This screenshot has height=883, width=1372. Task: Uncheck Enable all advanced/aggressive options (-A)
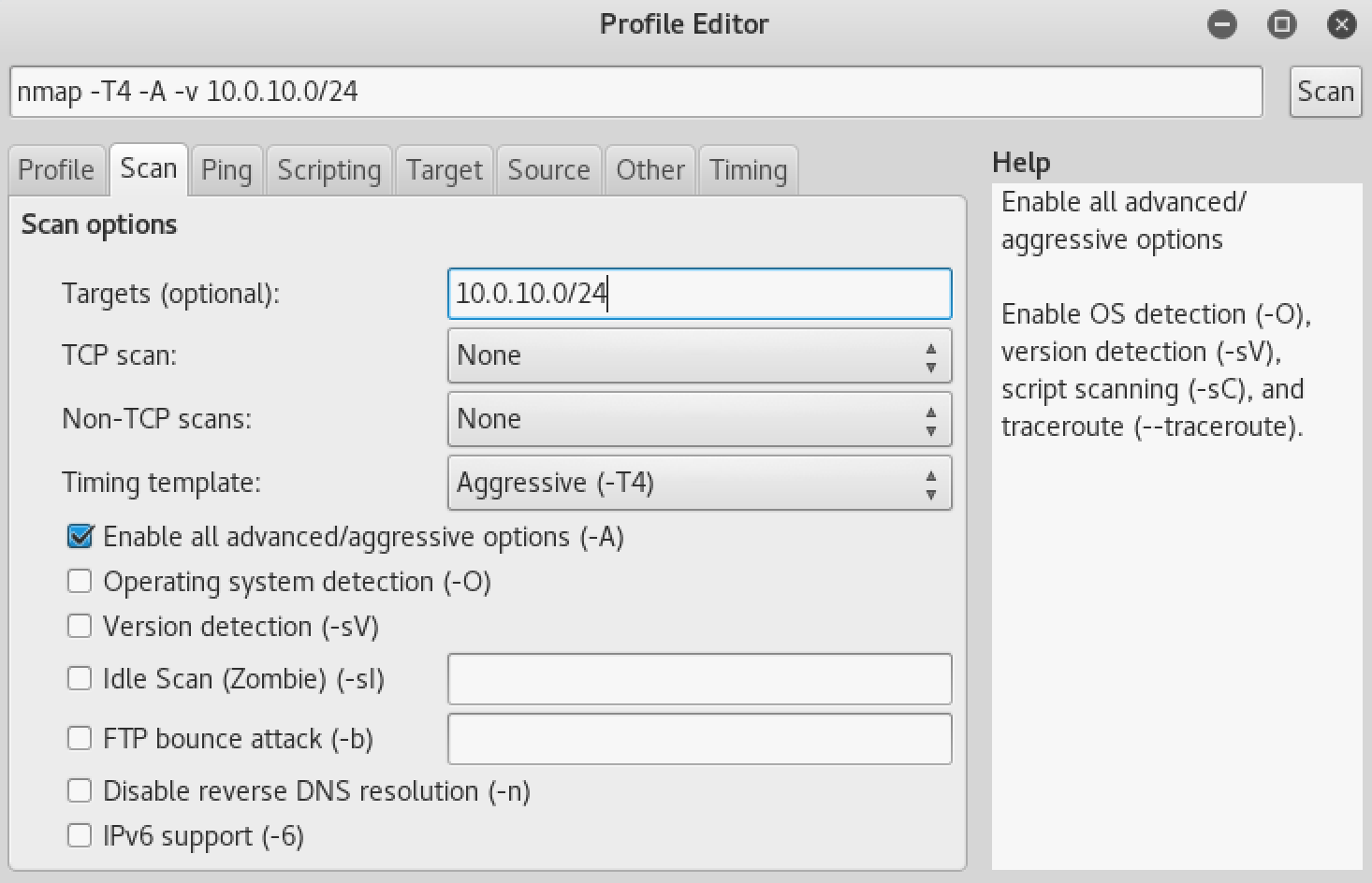tap(80, 537)
